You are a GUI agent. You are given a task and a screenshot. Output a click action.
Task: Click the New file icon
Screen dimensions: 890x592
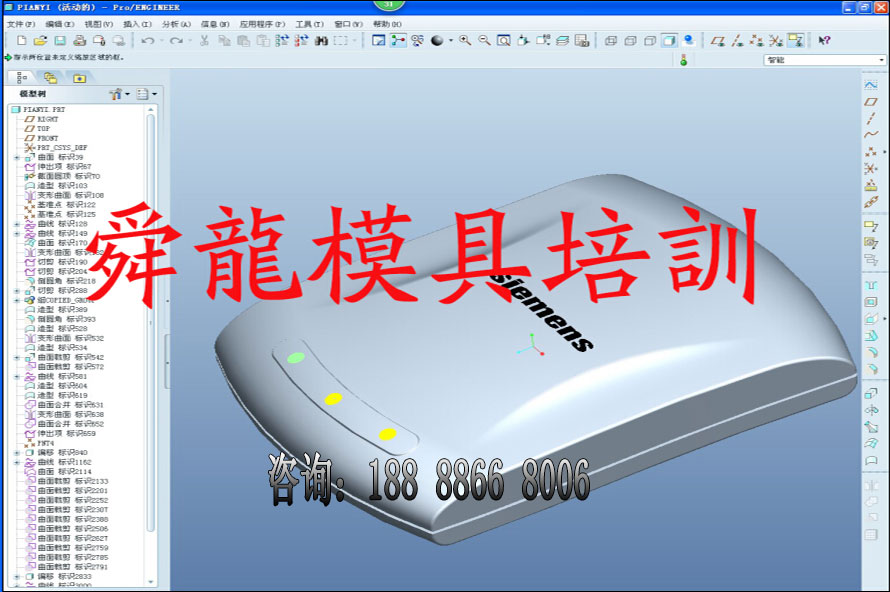(22, 40)
